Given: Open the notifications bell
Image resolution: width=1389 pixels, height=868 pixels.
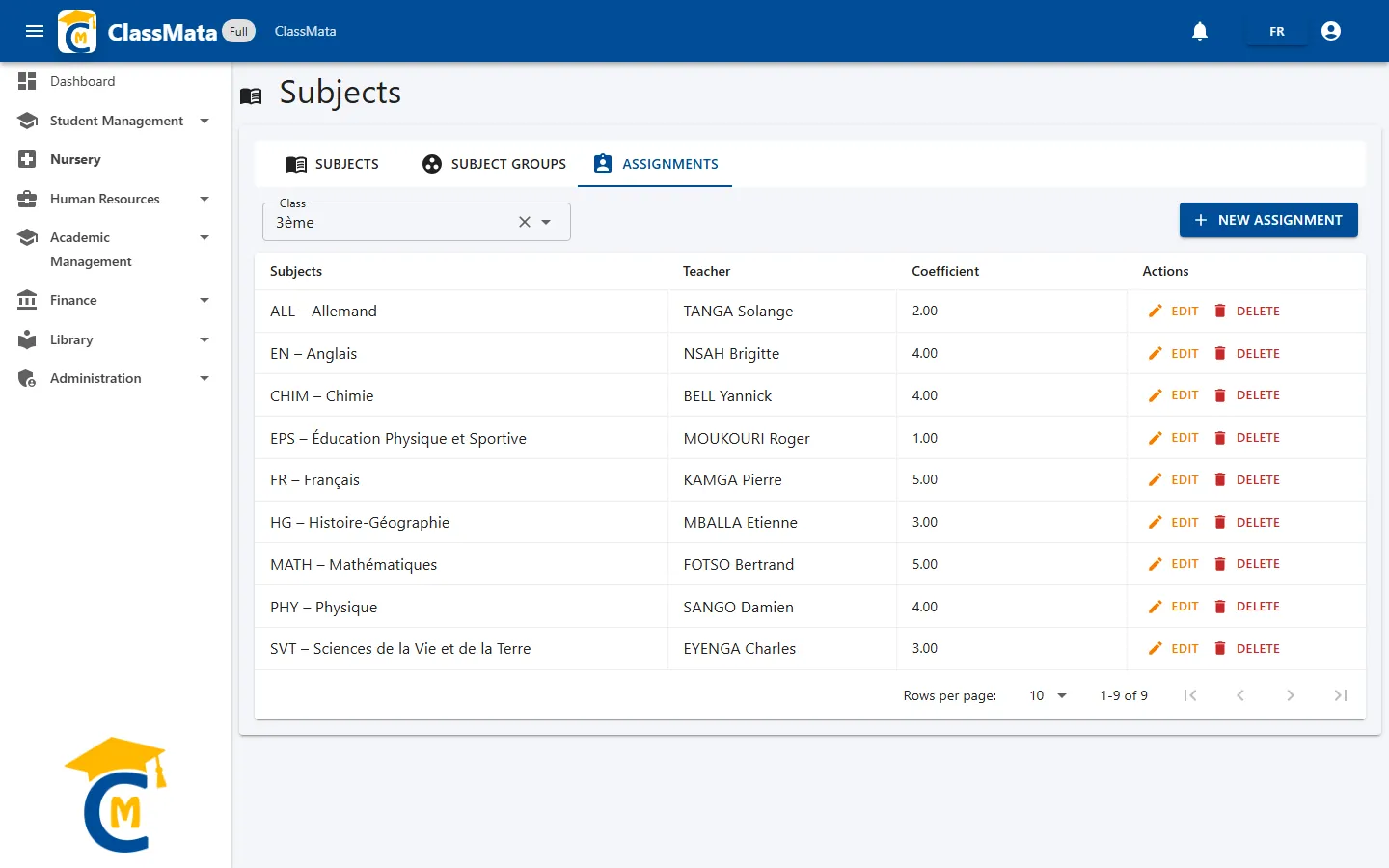Looking at the screenshot, I should [1200, 31].
